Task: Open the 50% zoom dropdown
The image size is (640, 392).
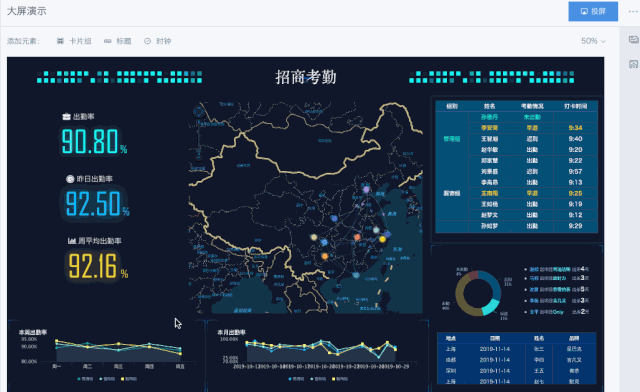Action: (x=593, y=41)
